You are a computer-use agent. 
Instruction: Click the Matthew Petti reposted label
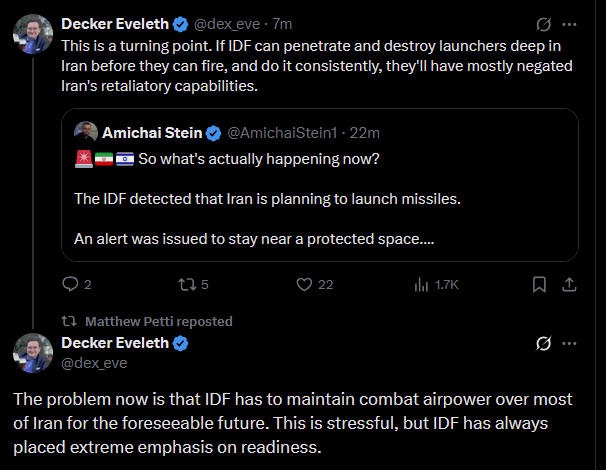click(159, 321)
